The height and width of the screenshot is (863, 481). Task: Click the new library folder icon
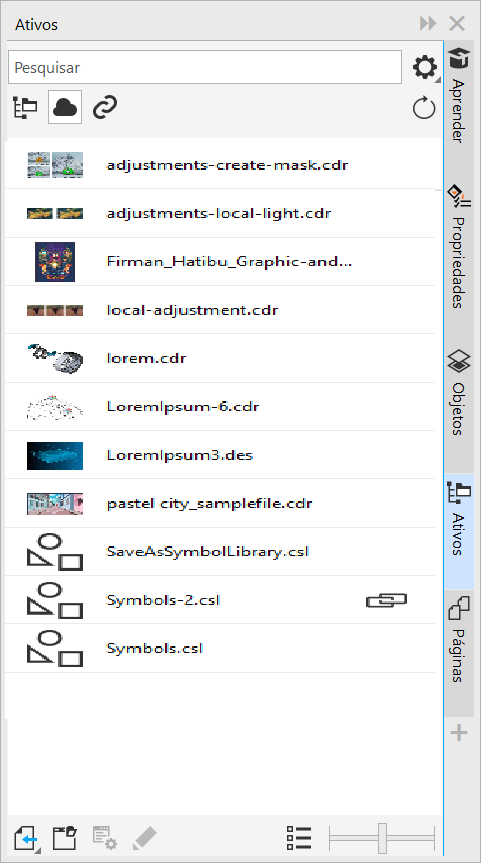[x=64, y=838]
